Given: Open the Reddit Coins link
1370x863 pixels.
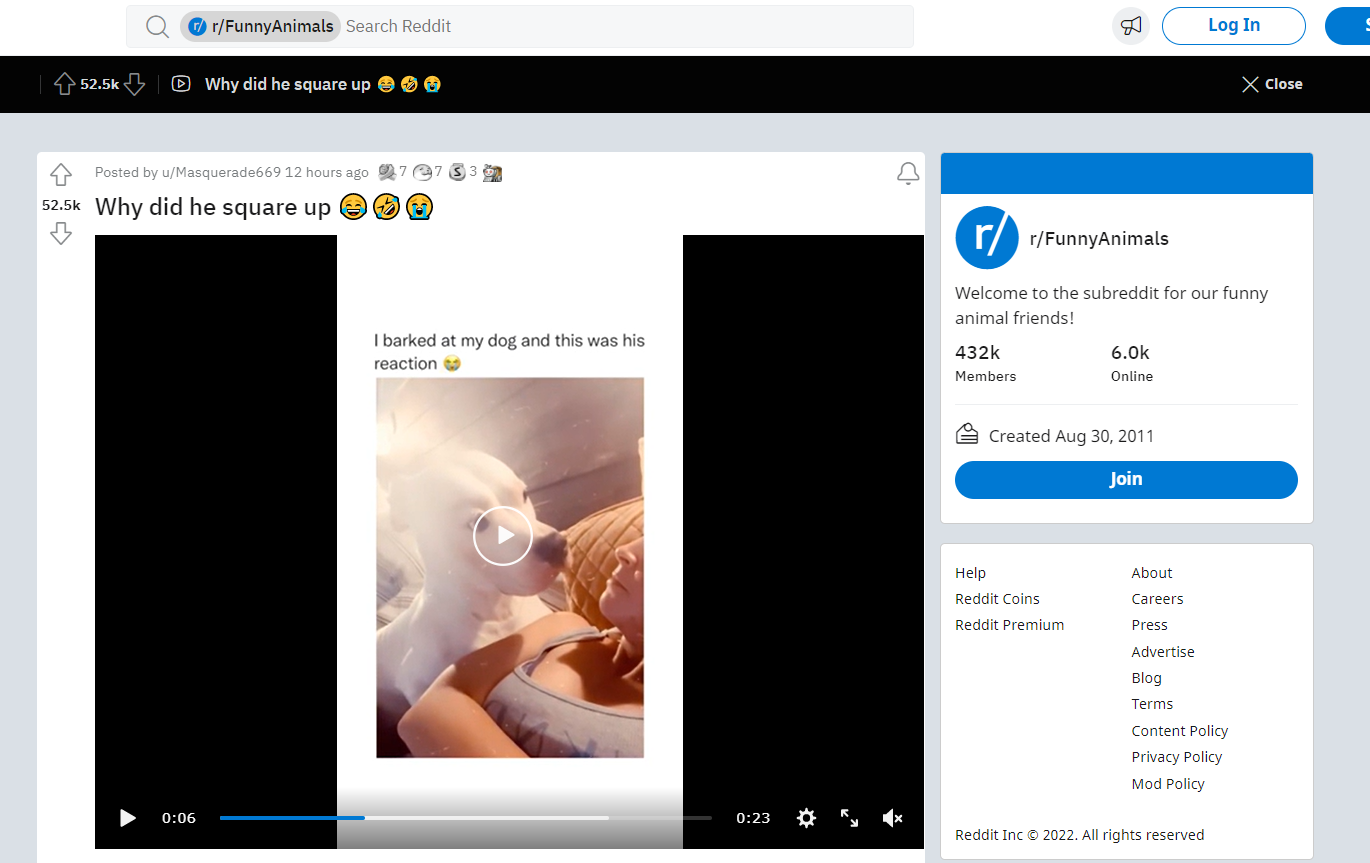Looking at the screenshot, I should click(x=997, y=599).
